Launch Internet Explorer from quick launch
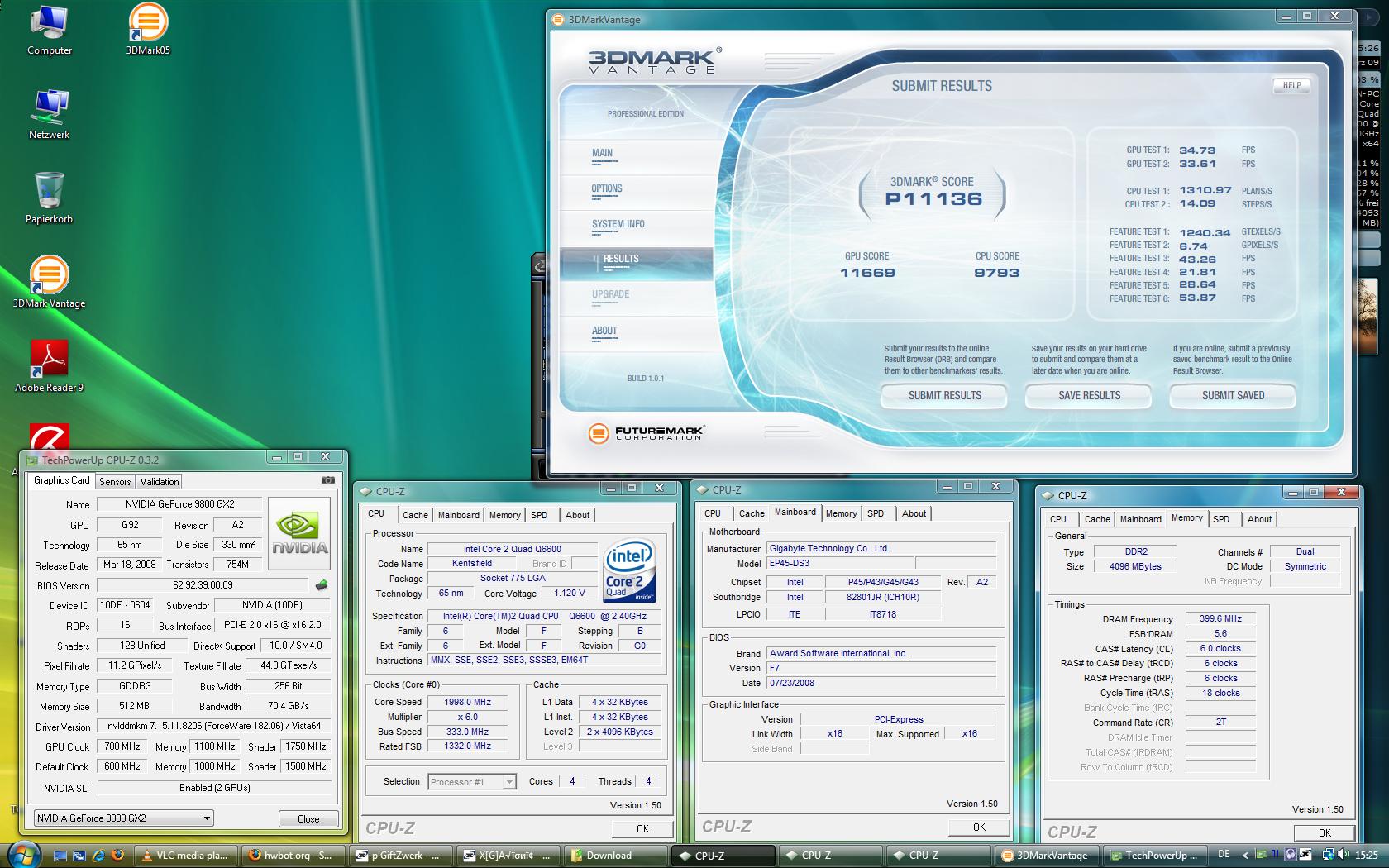This screenshot has height=868, width=1389. click(x=98, y=856)
